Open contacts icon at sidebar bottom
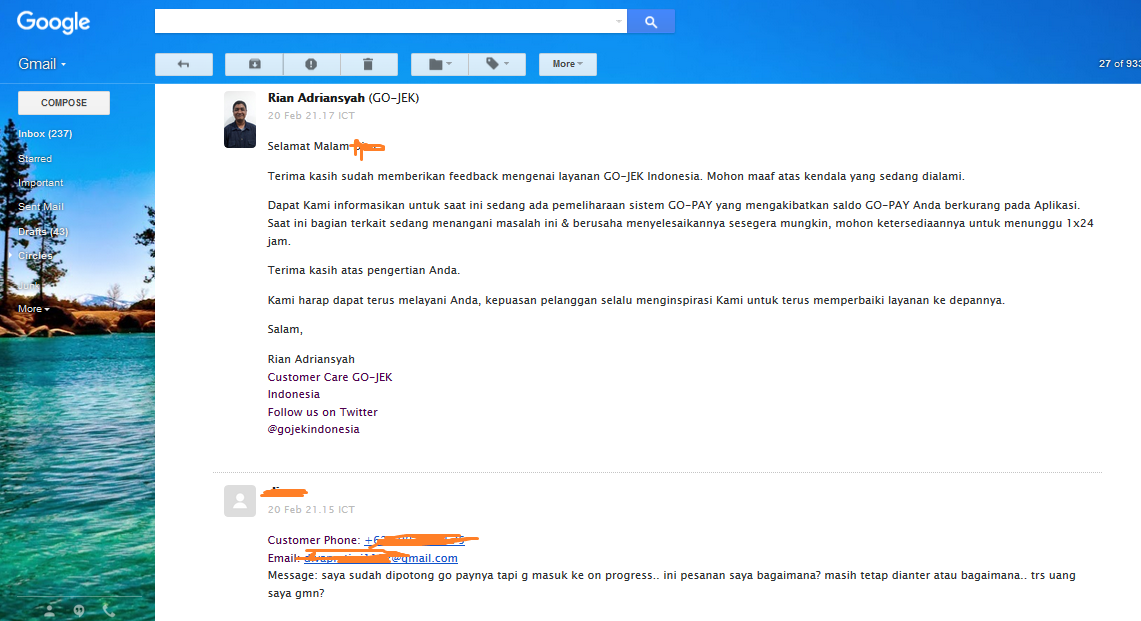The height and width of the screenshot is (621, 1141). (49, 611)
